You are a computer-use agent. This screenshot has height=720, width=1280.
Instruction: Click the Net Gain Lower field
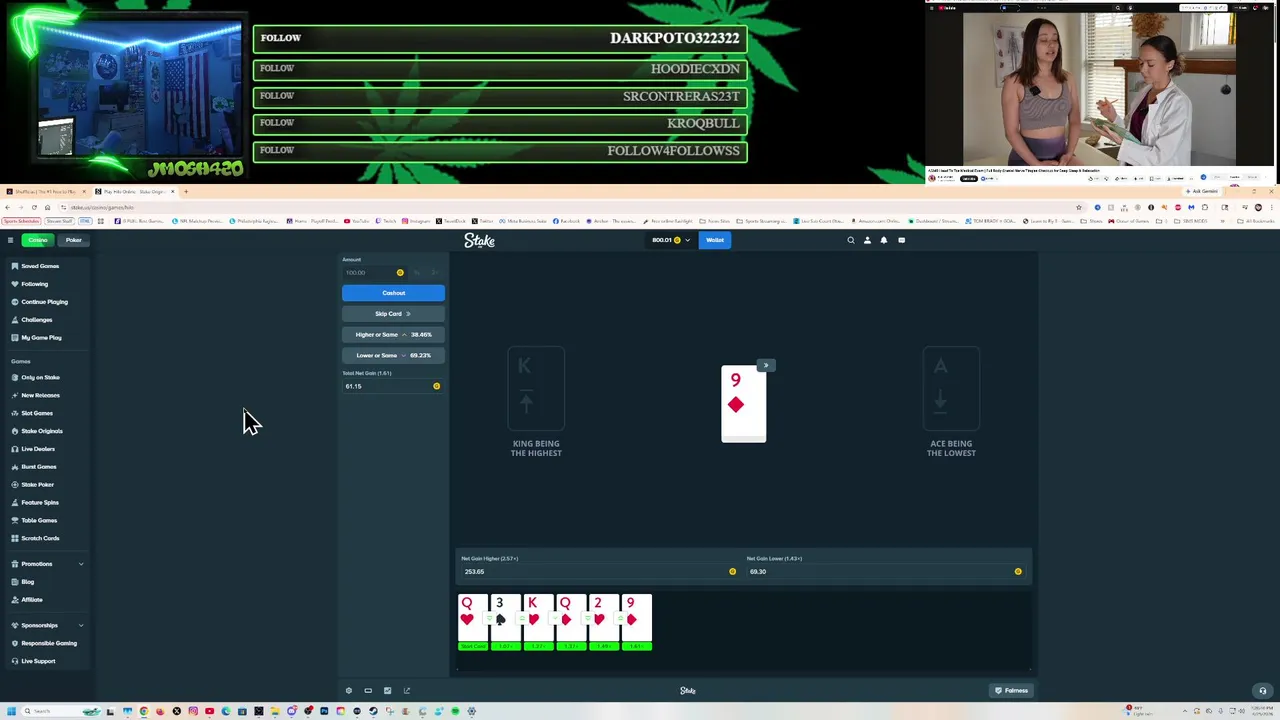point(884,572)
